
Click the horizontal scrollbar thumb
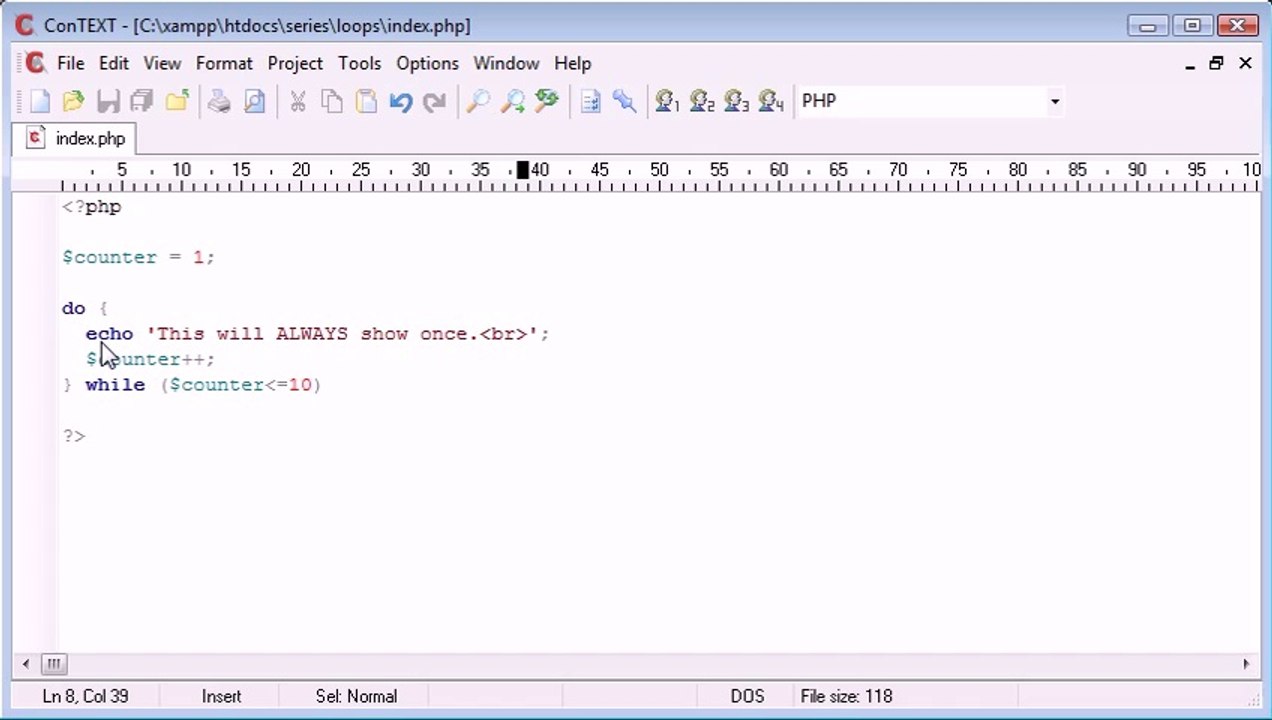tap(54, 663)
